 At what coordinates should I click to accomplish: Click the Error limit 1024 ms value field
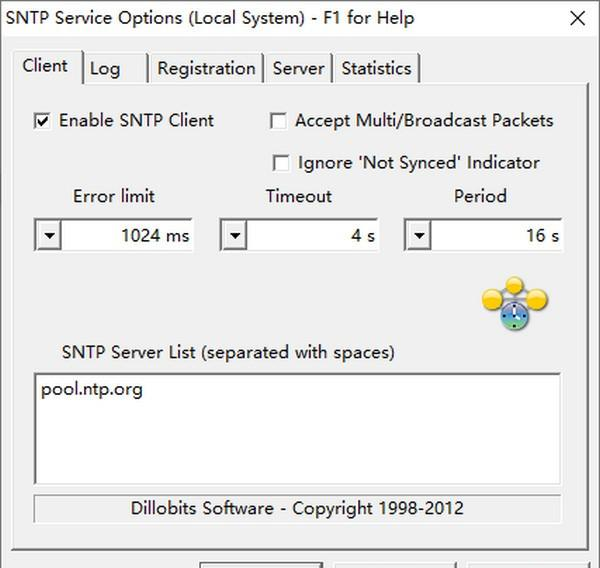pyautogui.click(x=127, y=236)
